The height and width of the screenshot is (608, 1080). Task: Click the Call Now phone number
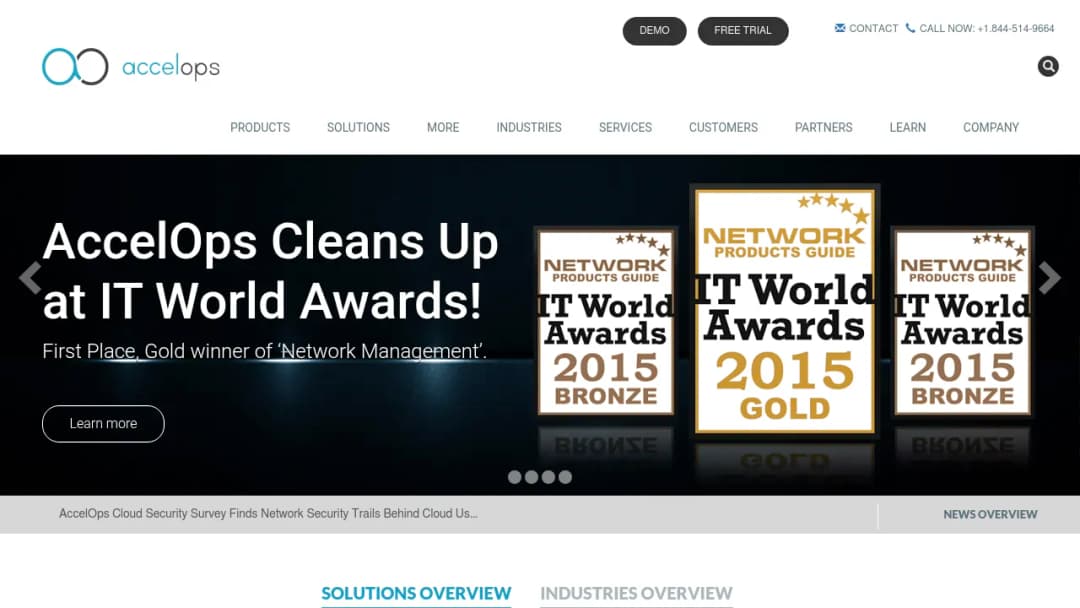point(987,28)
